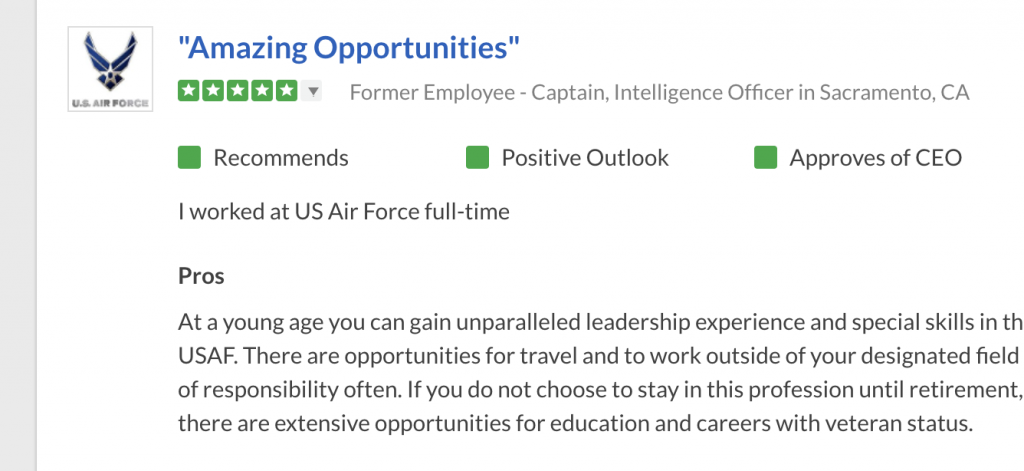This screenshot has height=471, width=1024.
Task: Click the U.S. Air Force logo thumbnail
Action: click(110, 69)
